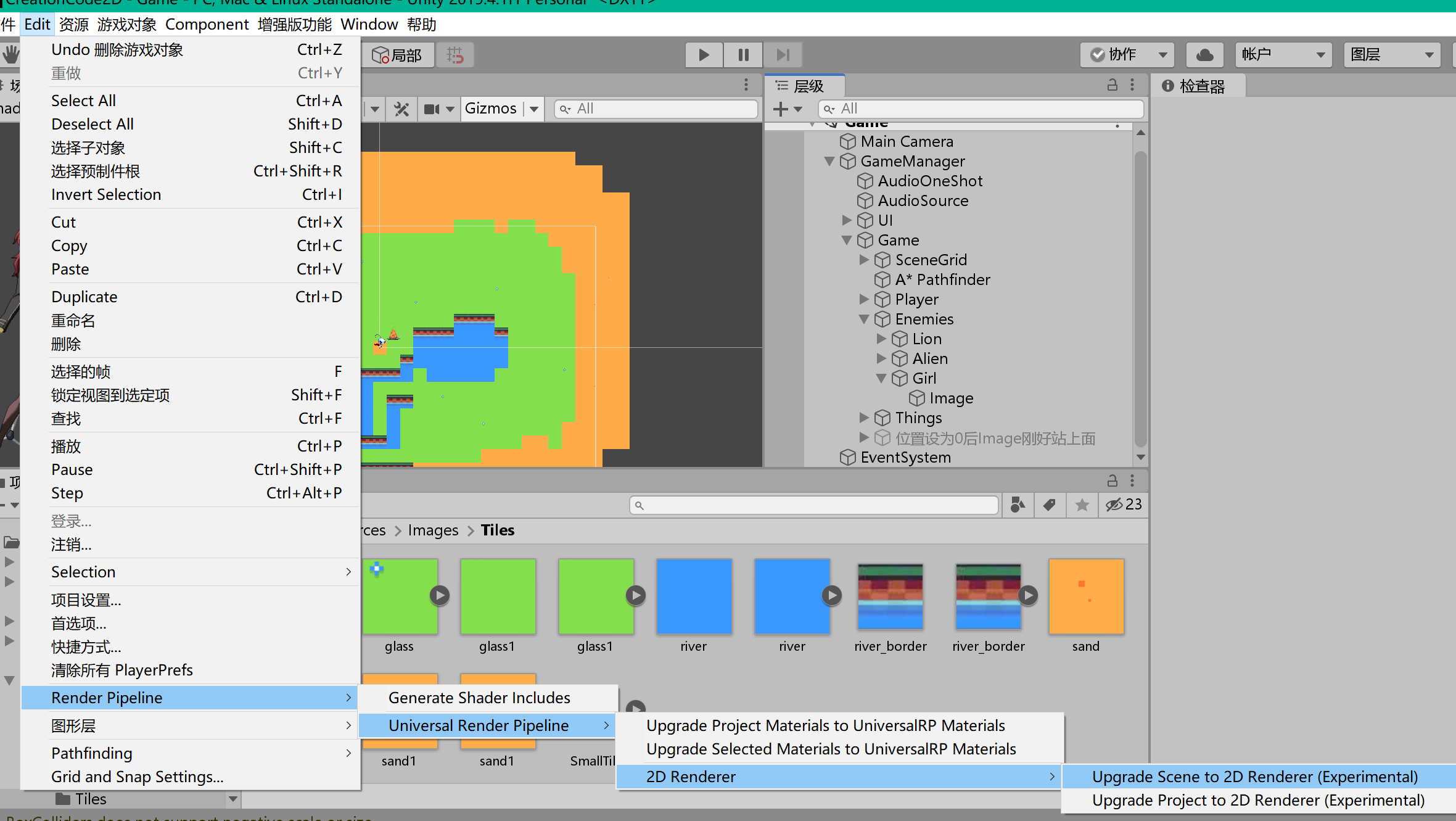Expand the Lion object in the Hierarchy

point(881,338)
